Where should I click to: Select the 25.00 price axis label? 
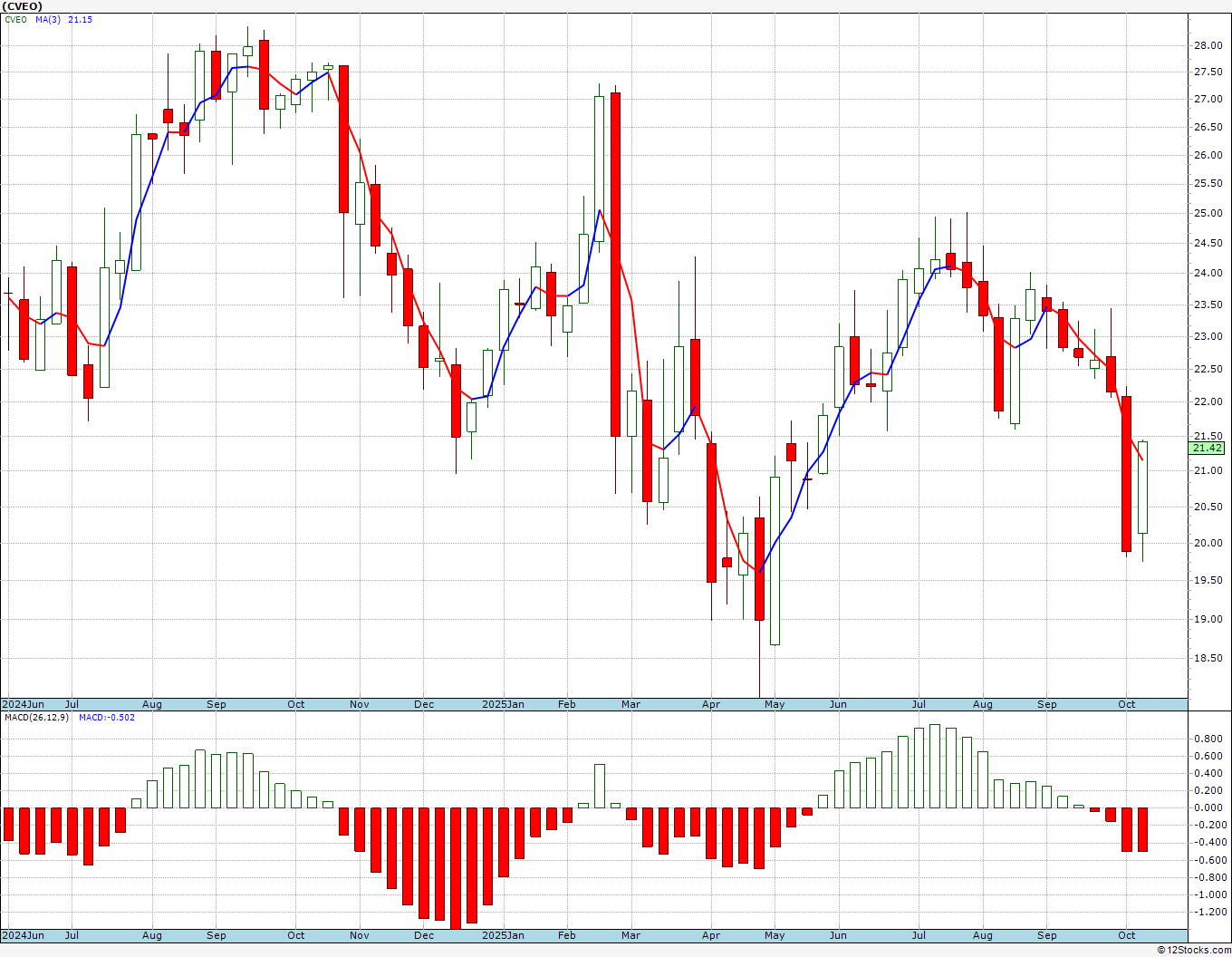coord(1207,213)
